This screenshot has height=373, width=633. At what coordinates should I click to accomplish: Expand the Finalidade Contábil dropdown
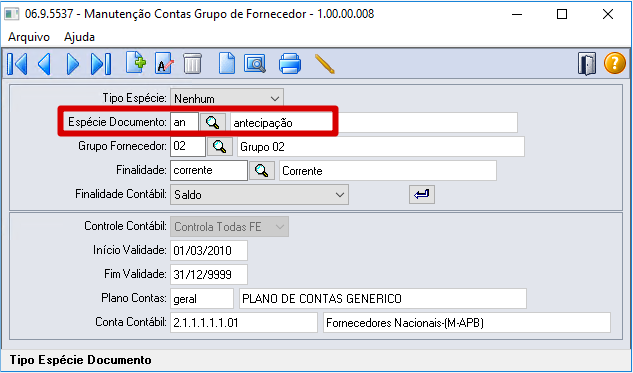[x=259, y=195]
